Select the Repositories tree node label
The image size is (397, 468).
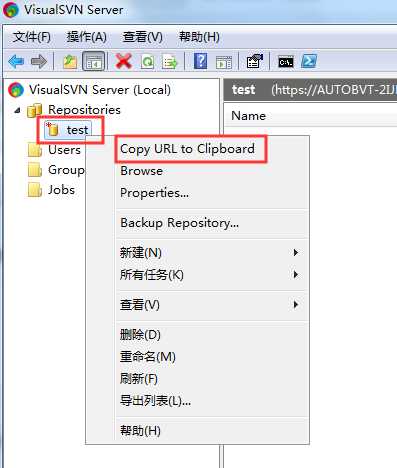tap(84, 110)
